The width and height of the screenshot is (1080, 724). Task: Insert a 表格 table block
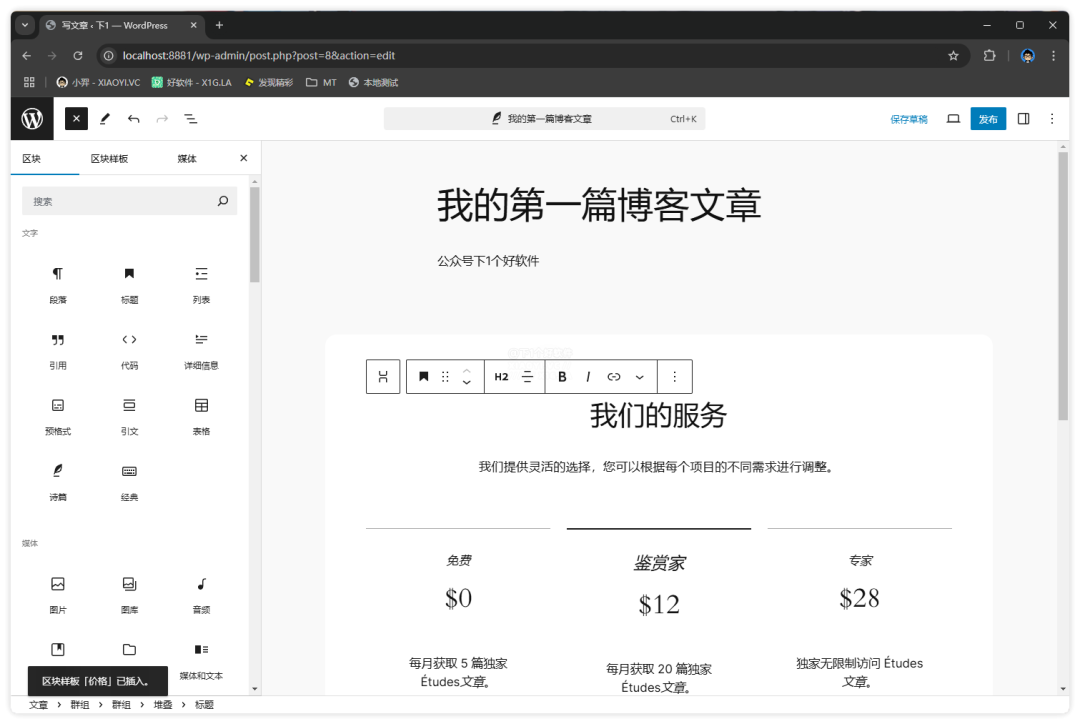(201, 414)
